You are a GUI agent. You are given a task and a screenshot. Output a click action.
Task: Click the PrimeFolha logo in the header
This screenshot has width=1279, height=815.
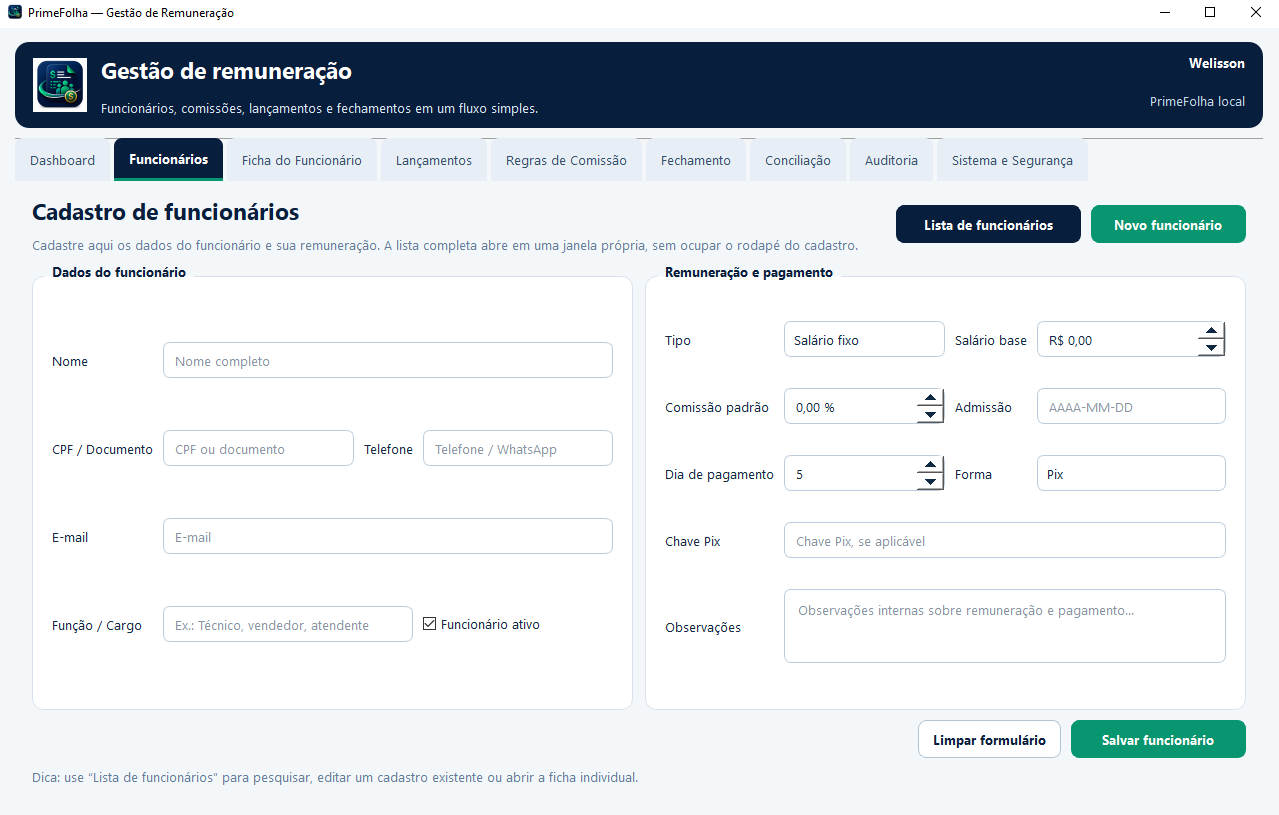pyautogui.click(x=60, y=84)
